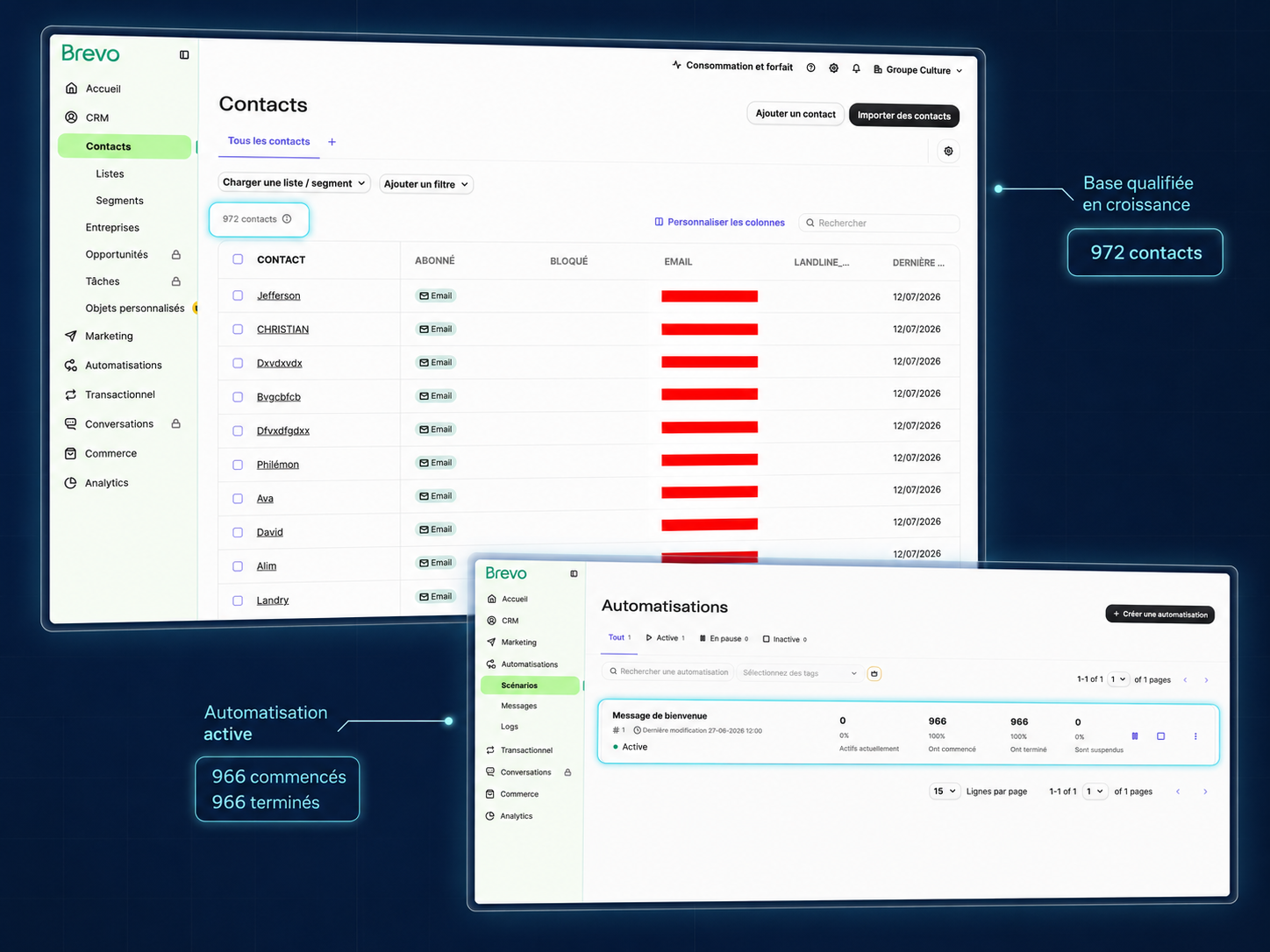This screenshot has height=952, width=1270.
Task: Toggle the select-all CONTACT checkbox
Action: pyautogui.click(x=238, y=259)
